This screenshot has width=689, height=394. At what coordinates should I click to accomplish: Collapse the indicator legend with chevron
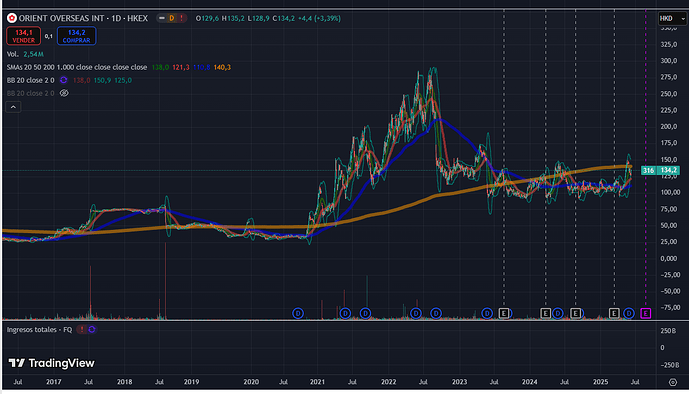(13, 107)
